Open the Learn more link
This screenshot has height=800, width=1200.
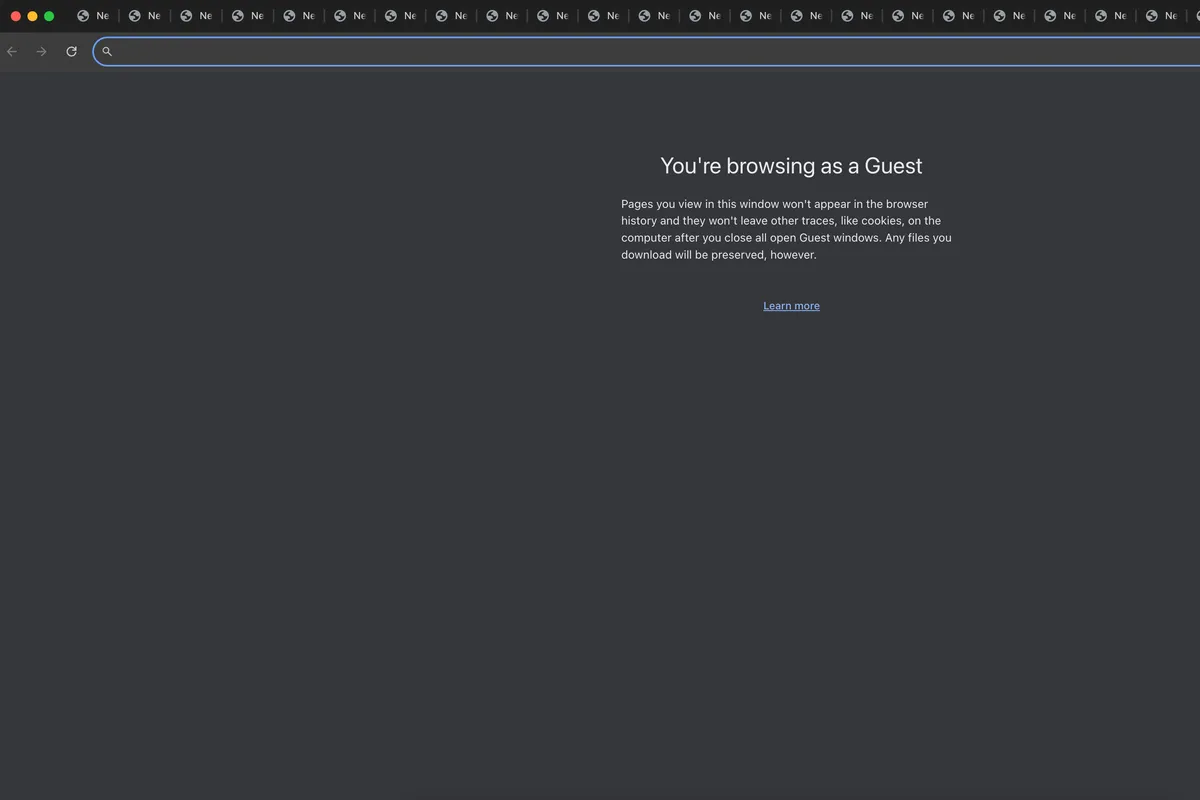[x=791, y=306]
